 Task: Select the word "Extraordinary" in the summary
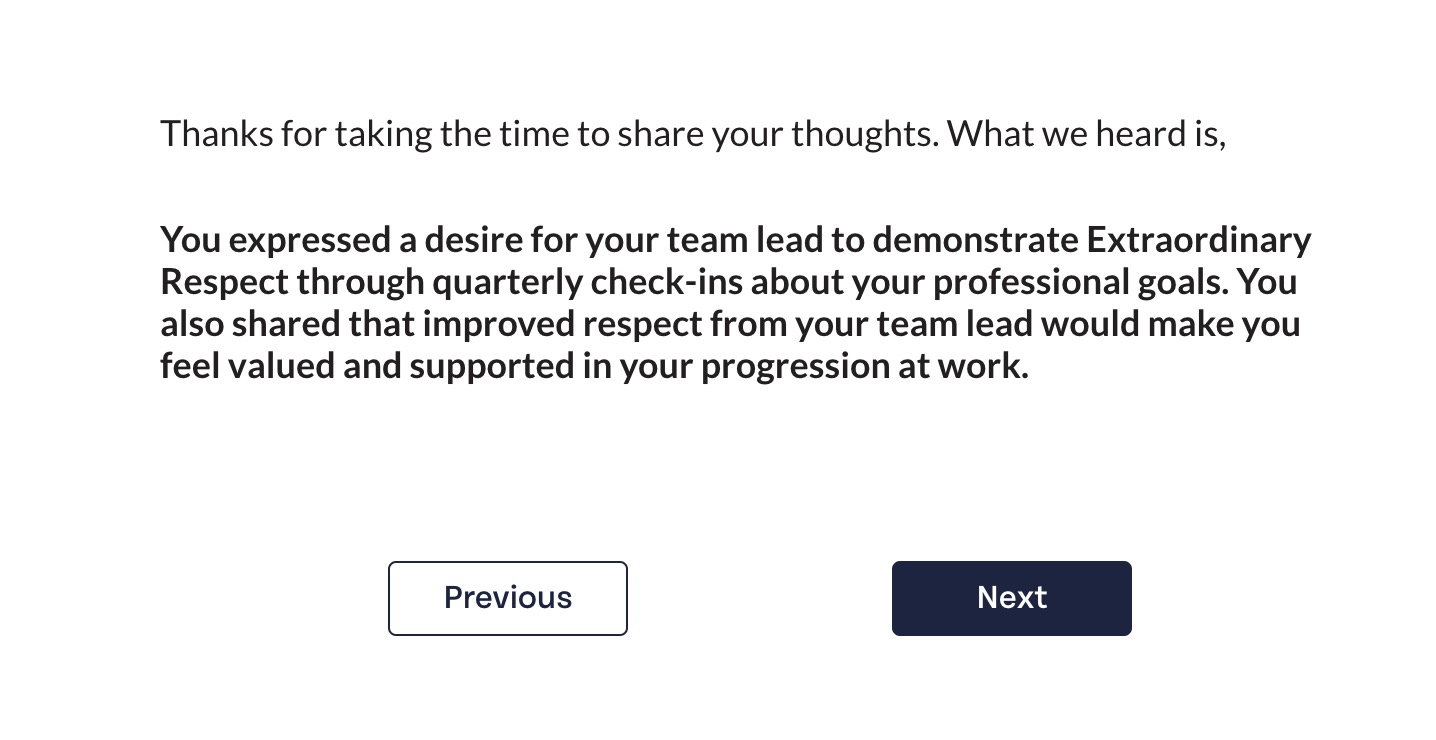[x=1198, y=241]
